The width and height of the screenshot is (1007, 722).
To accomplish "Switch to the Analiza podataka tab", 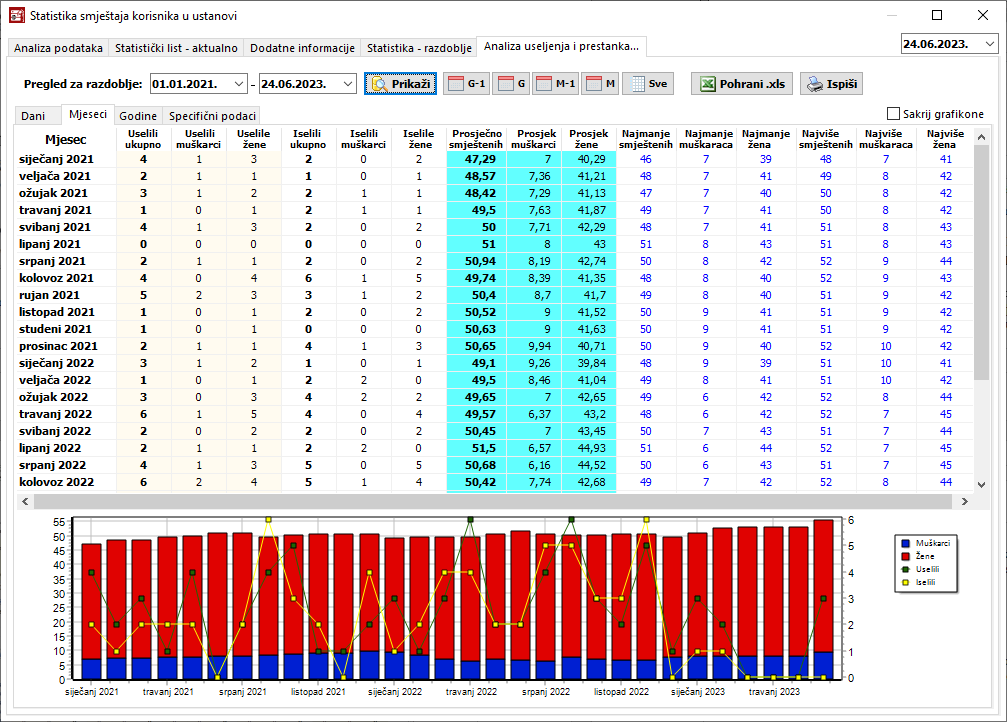I will (58, 48).
